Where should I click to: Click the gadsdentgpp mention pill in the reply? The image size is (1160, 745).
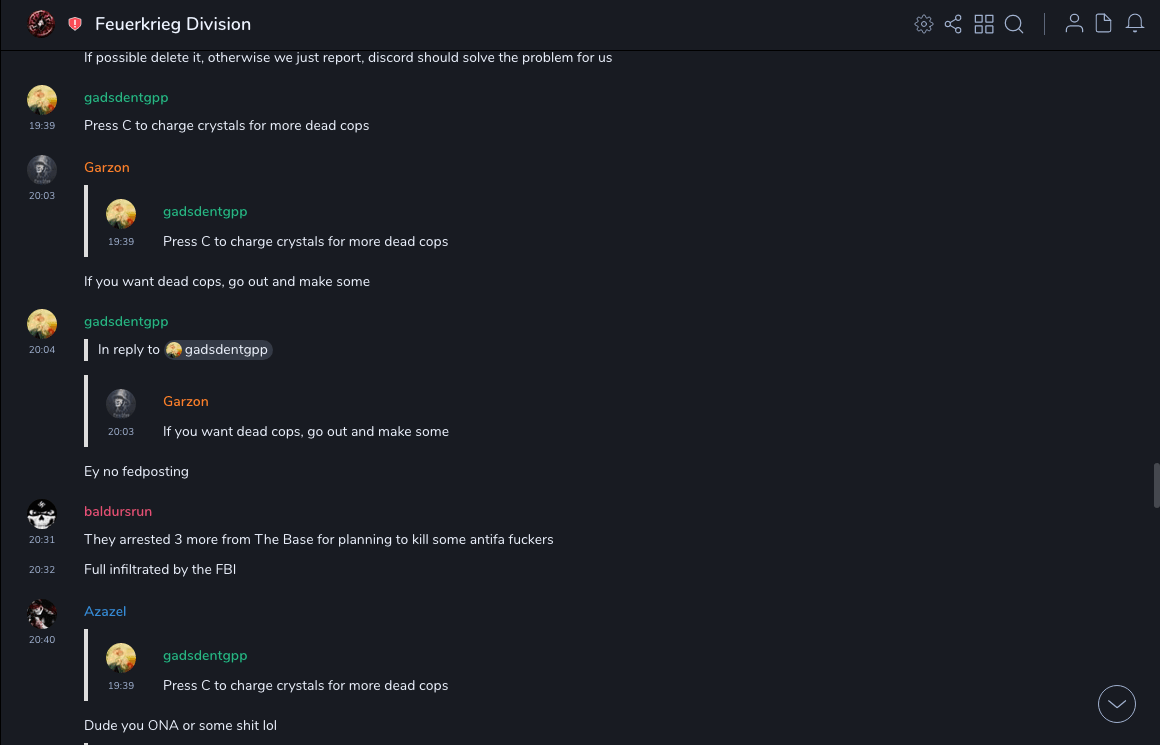(219, 350)
